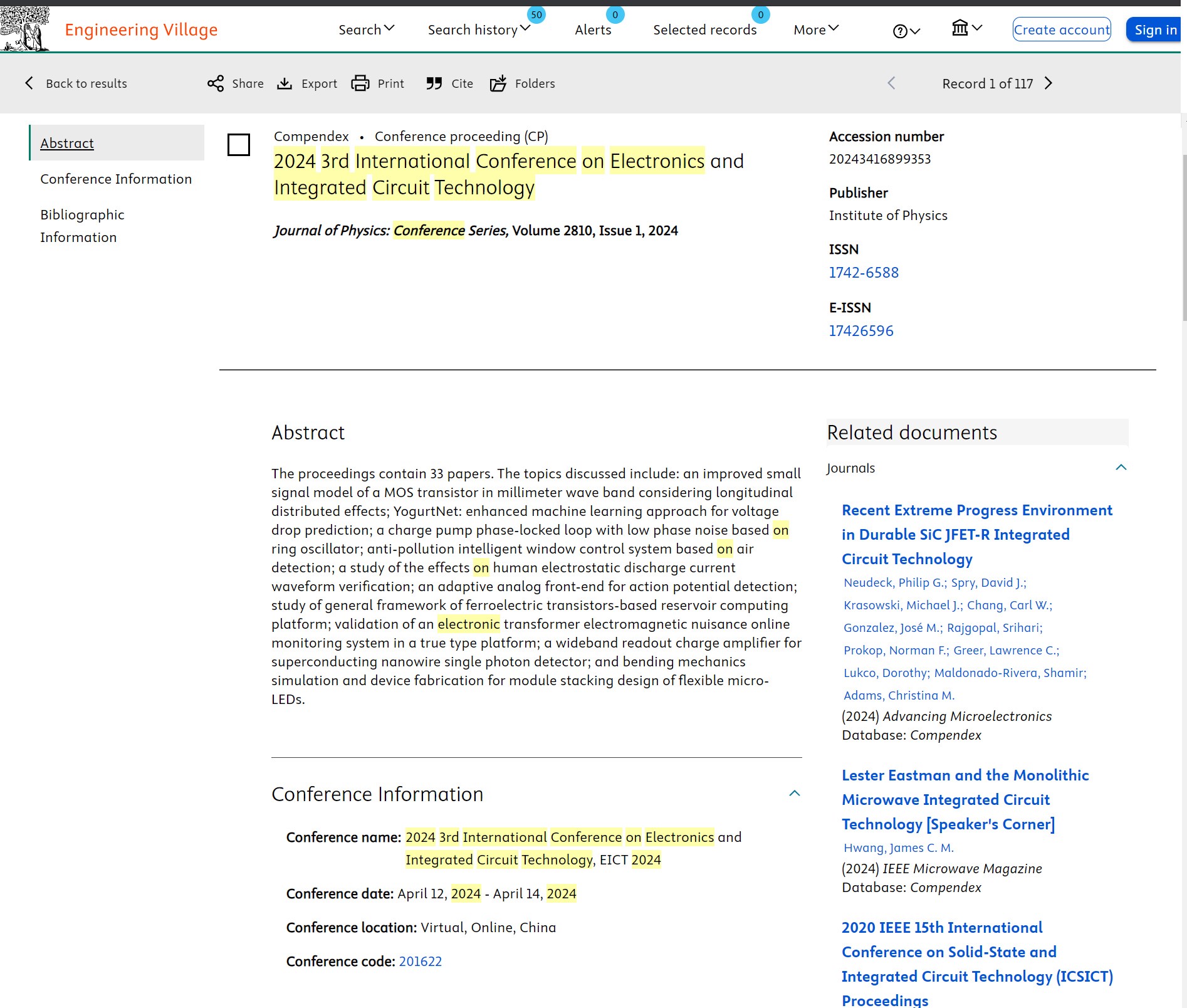1187x1008 pixels.
Task: Open E-ISSN 17426596 link
Action: pos(861,331)
